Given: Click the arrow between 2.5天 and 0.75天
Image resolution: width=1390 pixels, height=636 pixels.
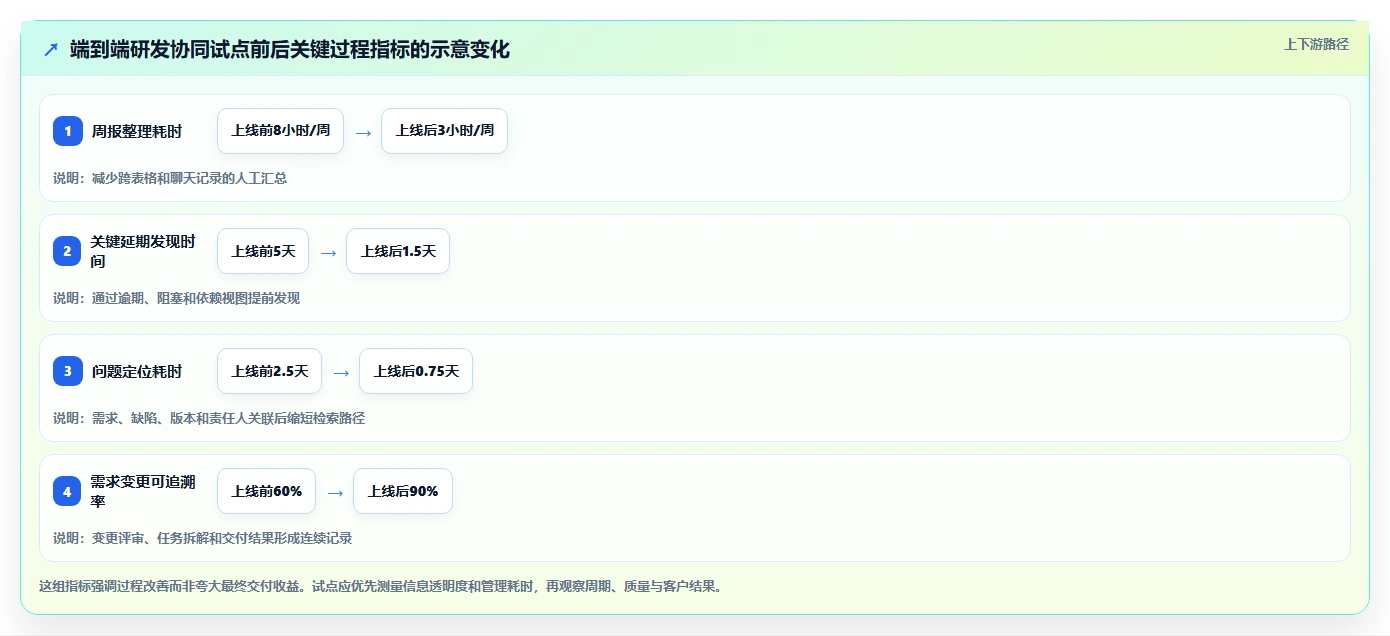Looking at the screenshot, I should coord(341,372).
